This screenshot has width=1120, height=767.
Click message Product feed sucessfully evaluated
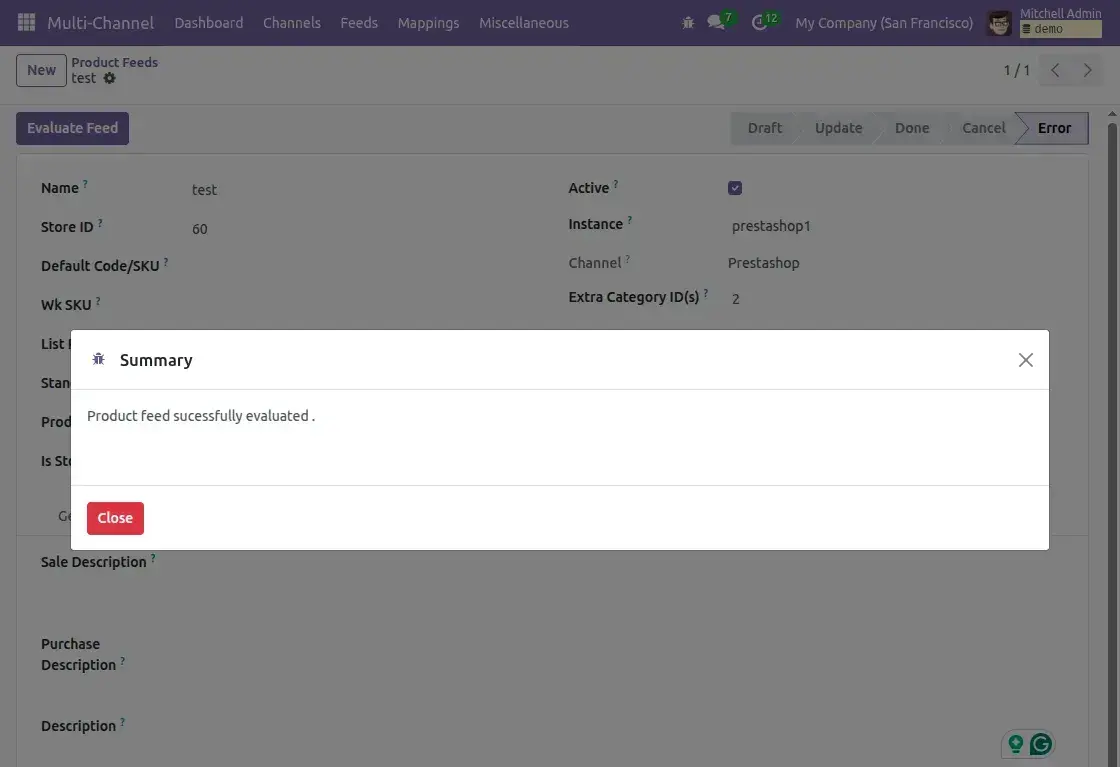pyautogui.click(x=201, y=416)
